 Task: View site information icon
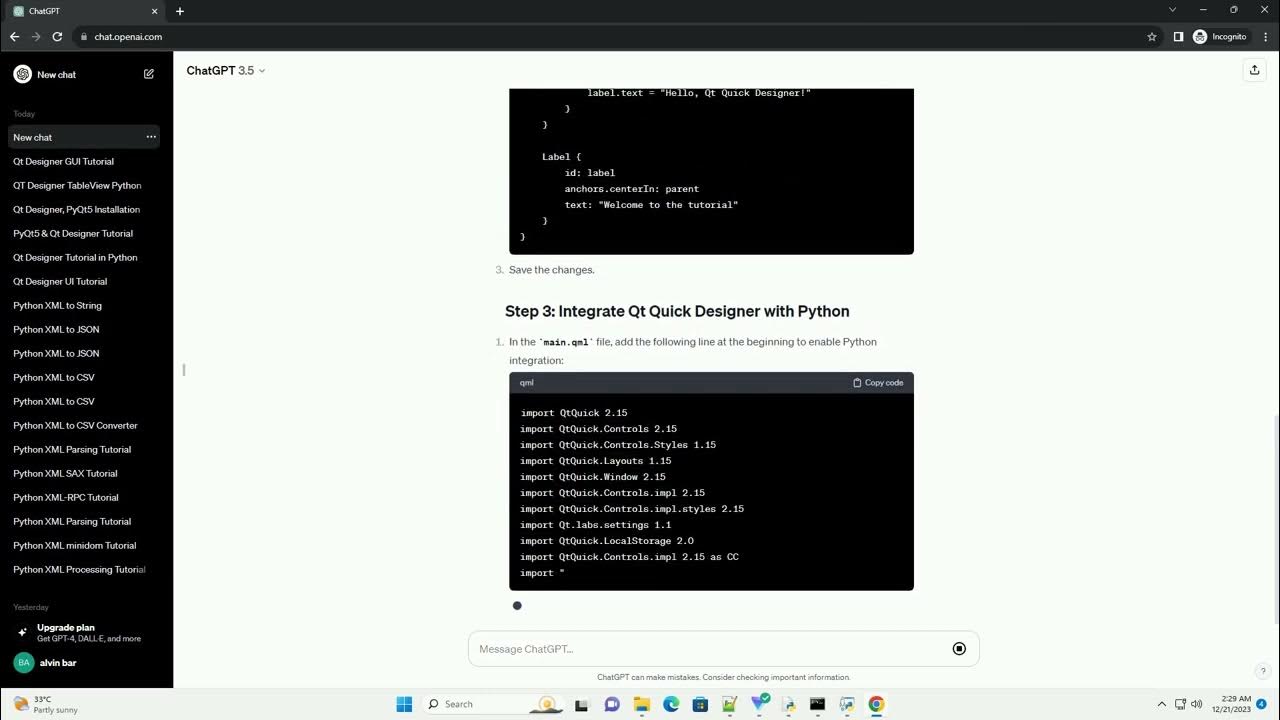coord(83,37)
